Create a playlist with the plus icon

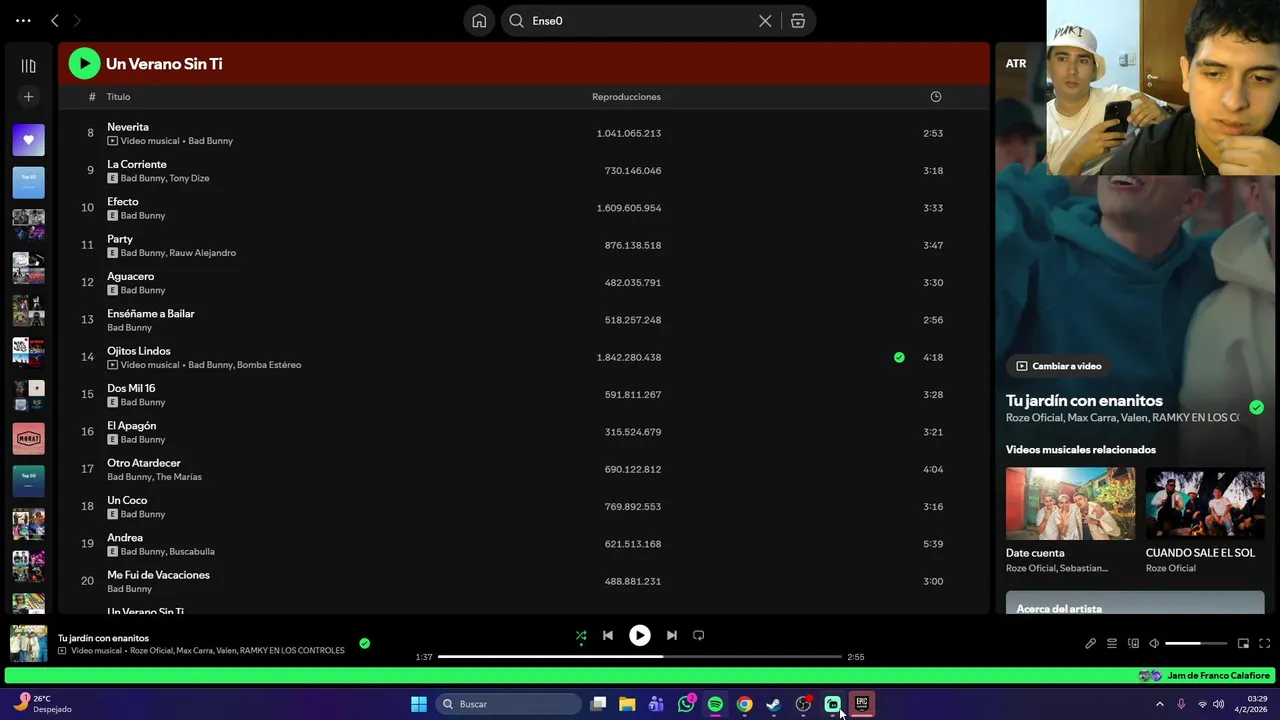pos(28,97)
